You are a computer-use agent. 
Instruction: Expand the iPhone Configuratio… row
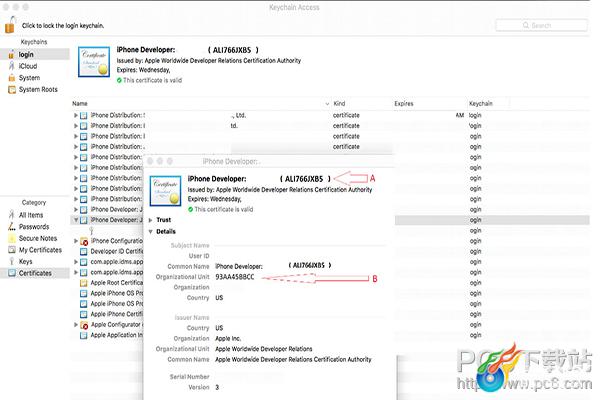76,241
